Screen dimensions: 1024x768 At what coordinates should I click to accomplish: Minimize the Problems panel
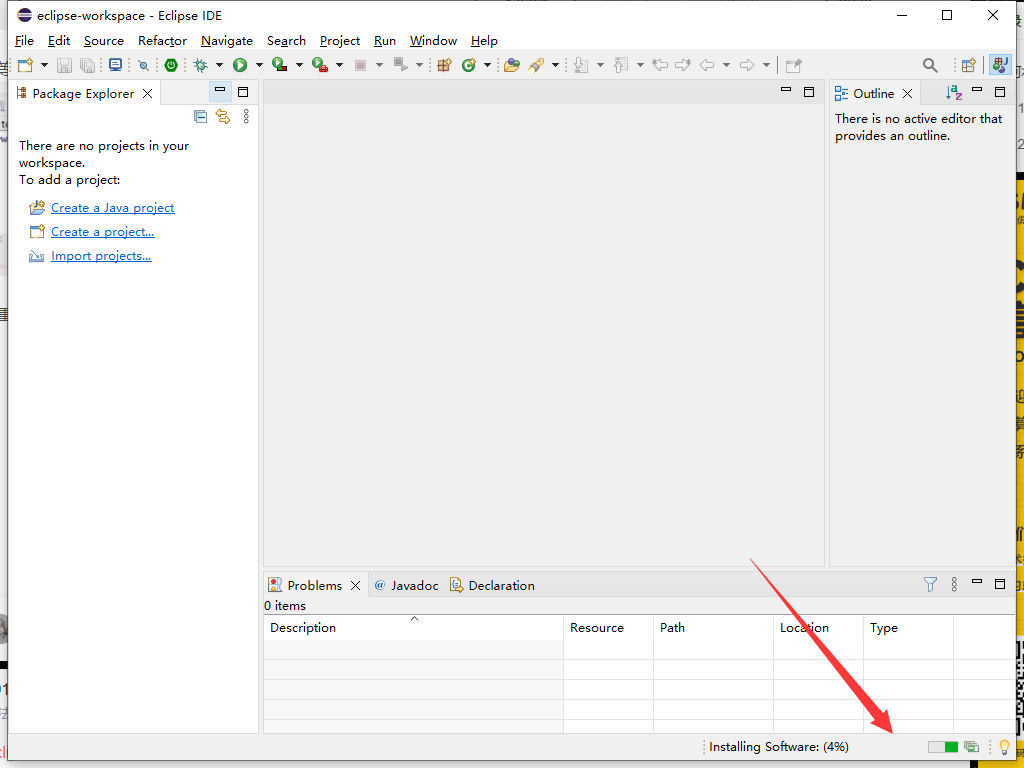[977, 583]
